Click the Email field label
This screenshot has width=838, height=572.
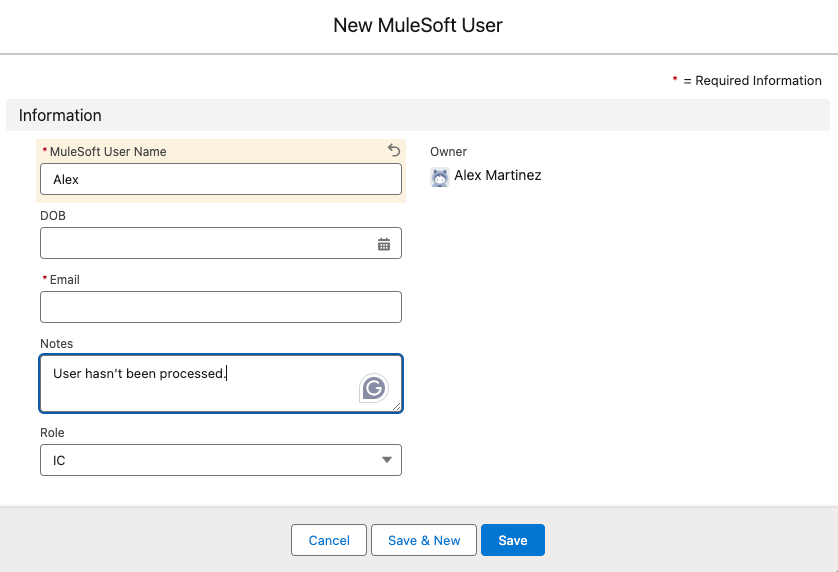click(65, 280)
